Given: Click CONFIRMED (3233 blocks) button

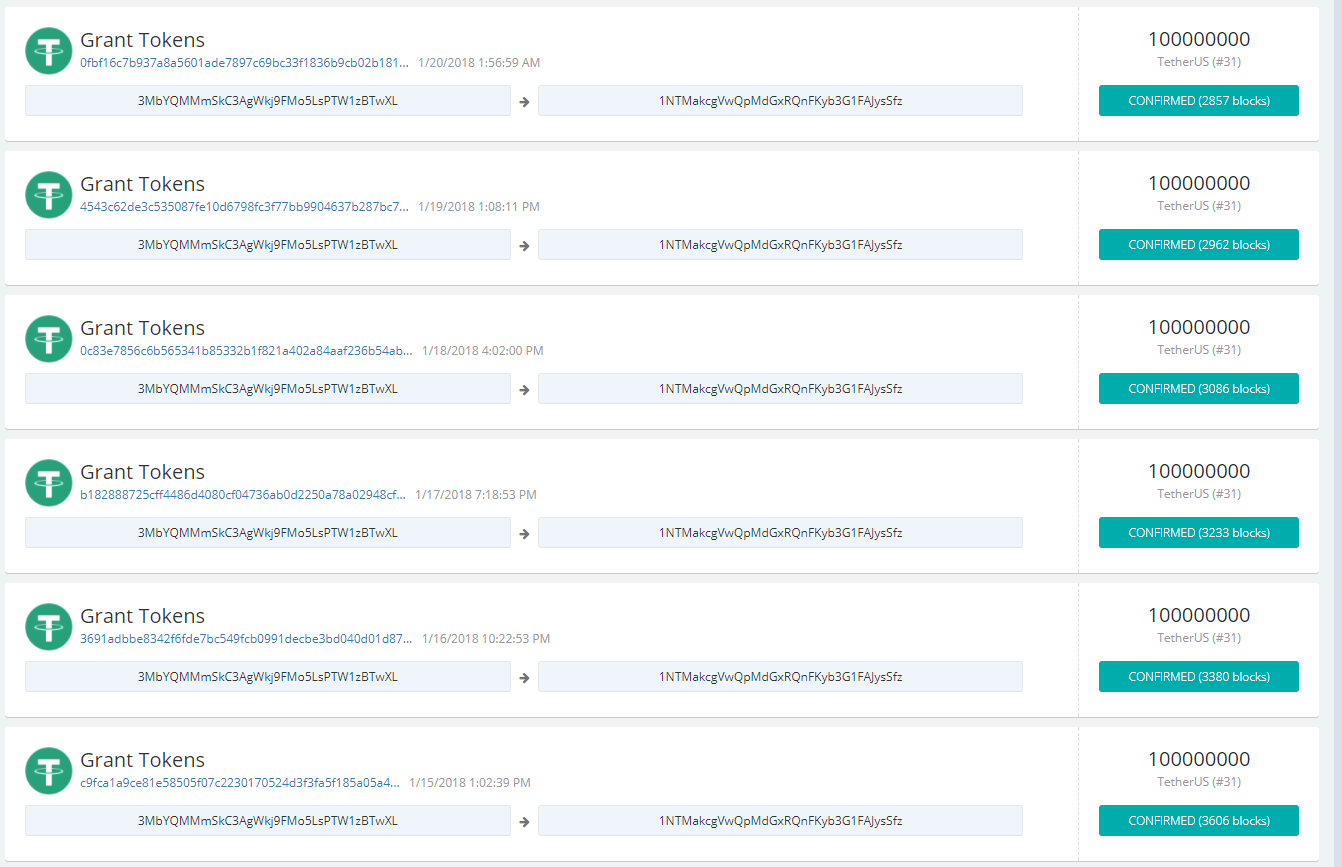Looking at the screenshot, I should [1199, 533].
